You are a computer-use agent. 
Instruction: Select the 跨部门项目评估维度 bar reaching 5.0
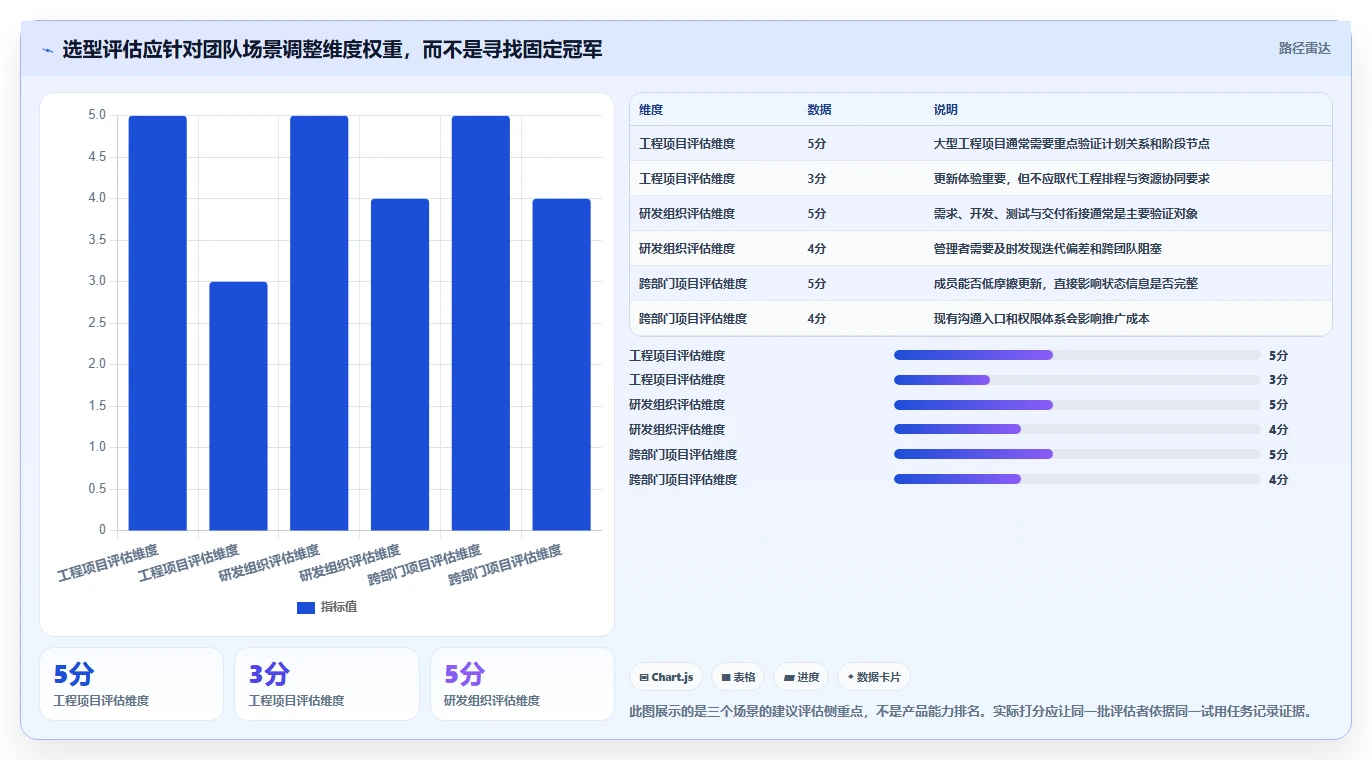coord(481,323)
